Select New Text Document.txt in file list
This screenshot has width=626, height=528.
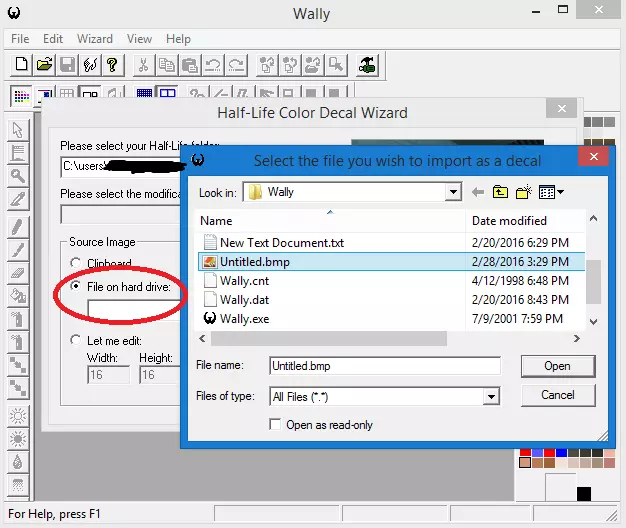[391, 243]
